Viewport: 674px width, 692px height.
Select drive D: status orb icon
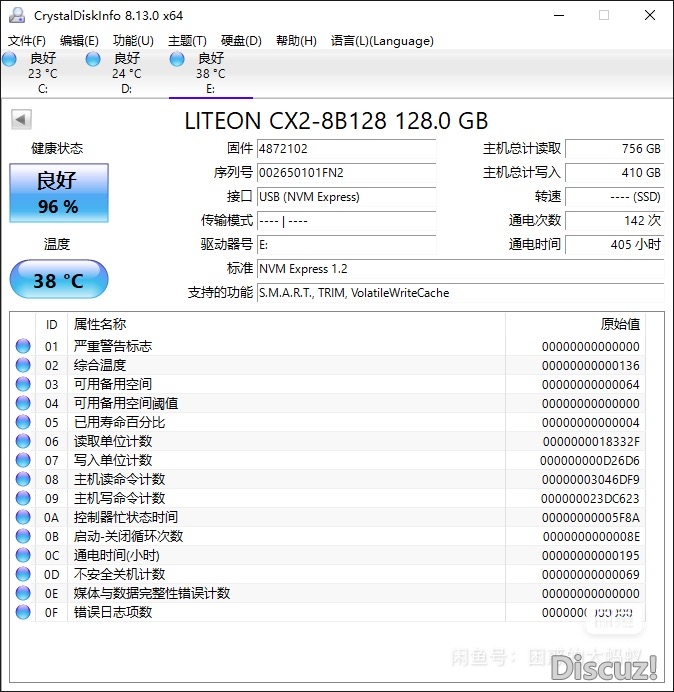(93, 60)
